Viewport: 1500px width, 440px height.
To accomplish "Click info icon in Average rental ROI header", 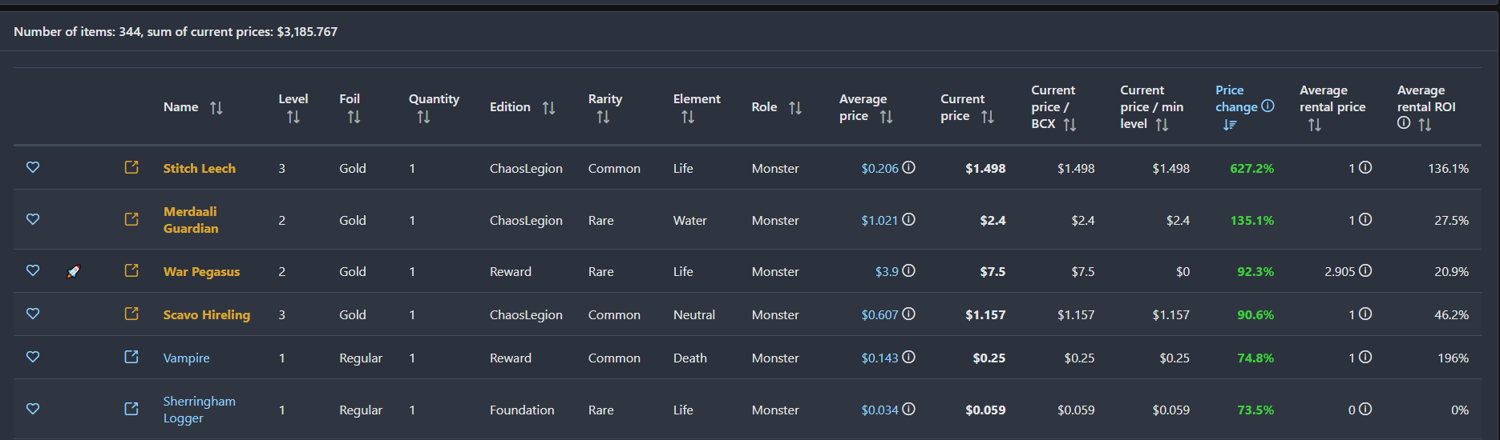I will tap(1403, 124).
